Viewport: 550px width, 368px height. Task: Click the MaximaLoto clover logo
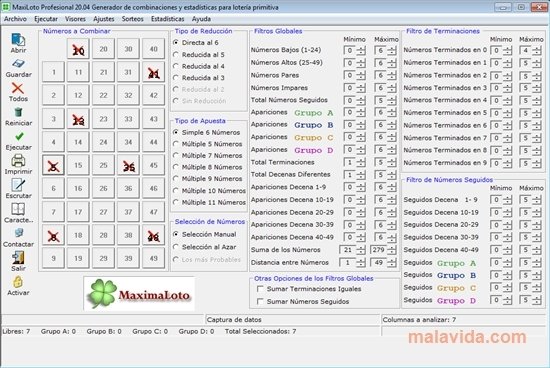139,294
